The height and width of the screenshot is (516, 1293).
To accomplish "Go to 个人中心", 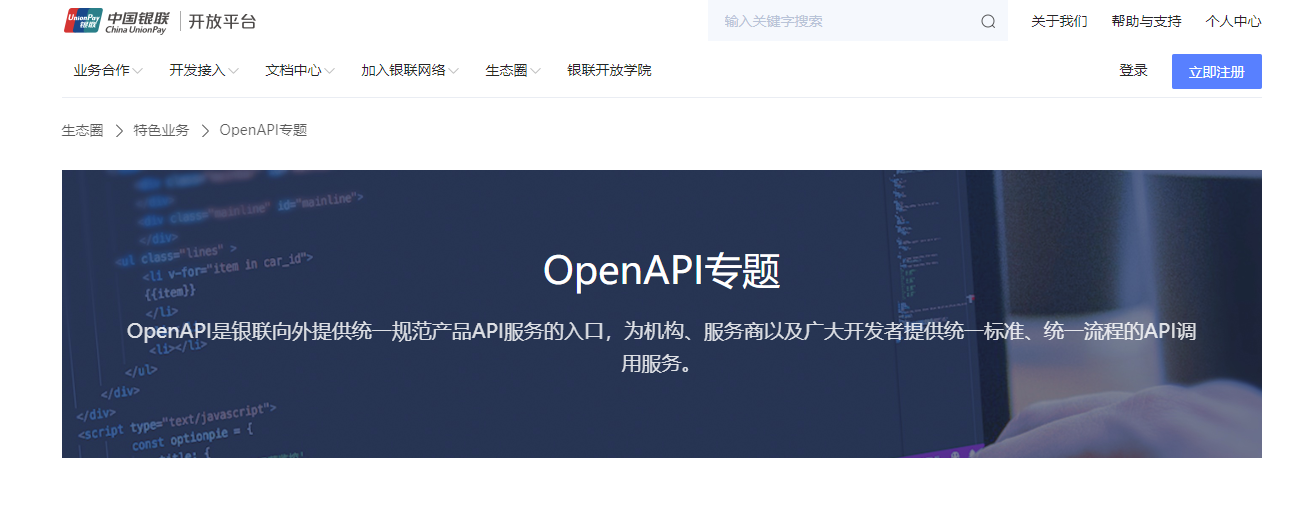I will pyautogui.click(x=1233, y=21).
